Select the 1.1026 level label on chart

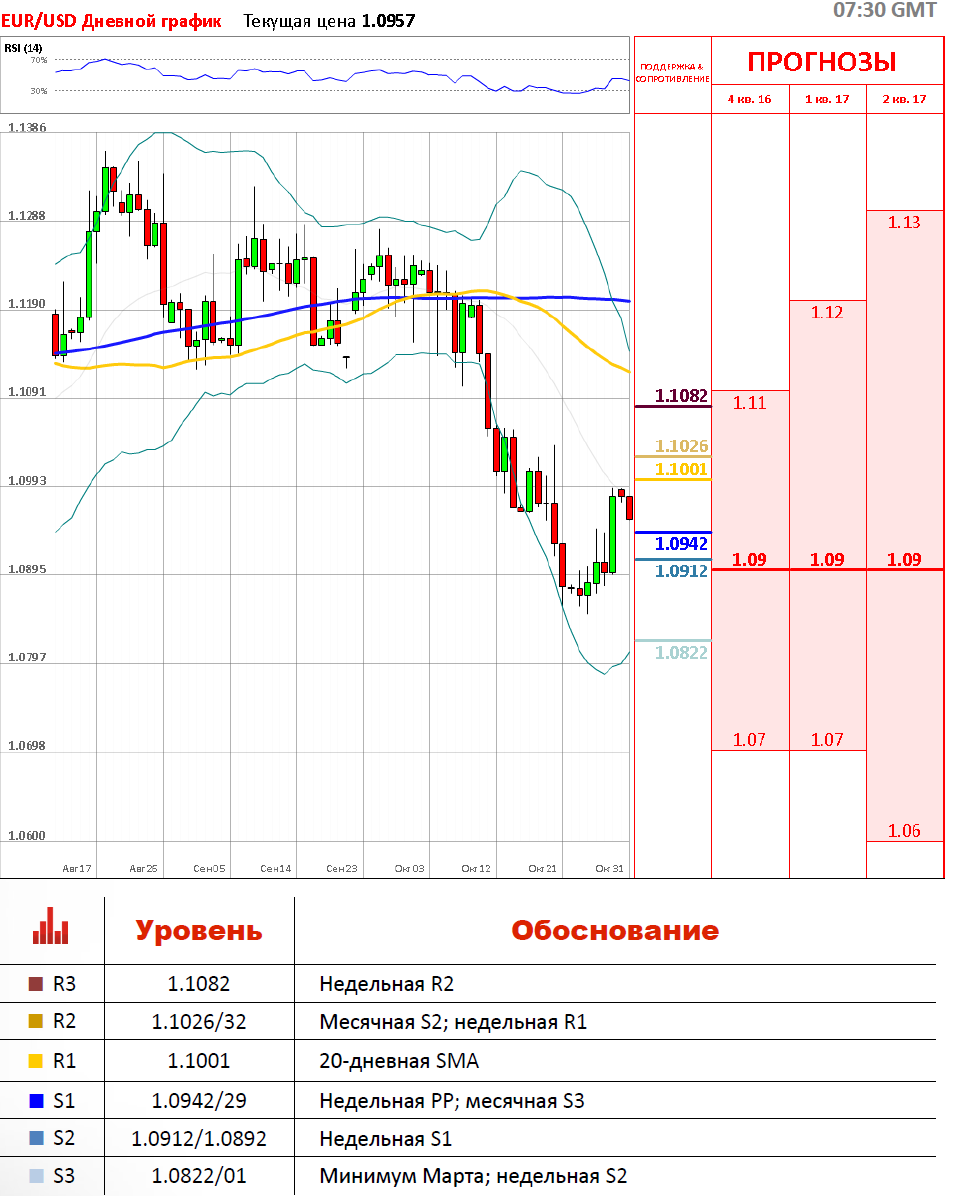(681, 446)
